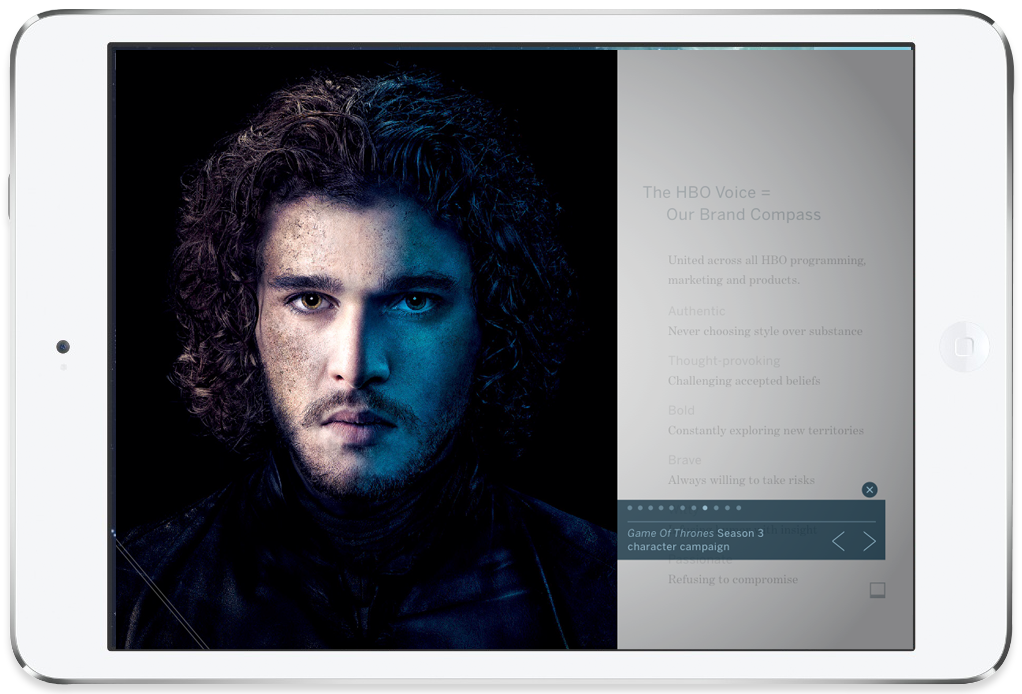Tap 'Challenging accepted beliefs' line
This screenshot has height=694, width=1022.
(744, 381)
